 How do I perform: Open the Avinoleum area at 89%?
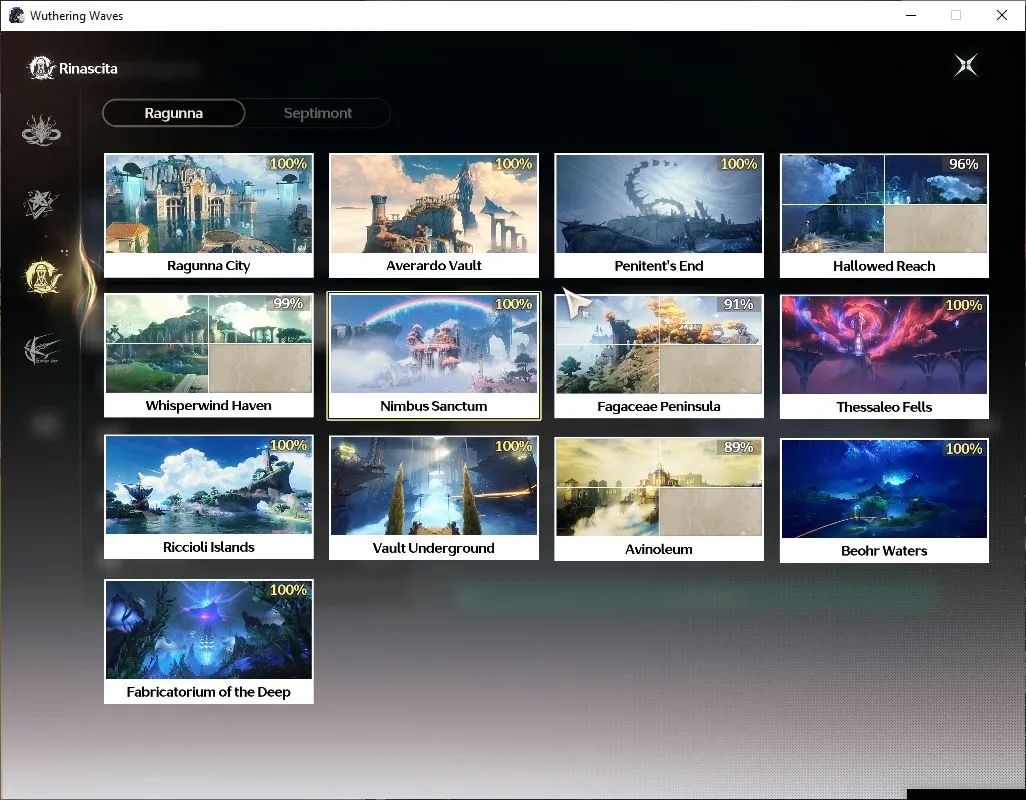pos(659,498)
